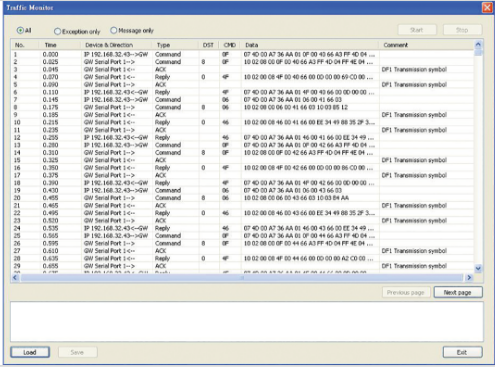Select row 4 Reply at 0.070
The image size is (495, 367).
click(243, 77)
